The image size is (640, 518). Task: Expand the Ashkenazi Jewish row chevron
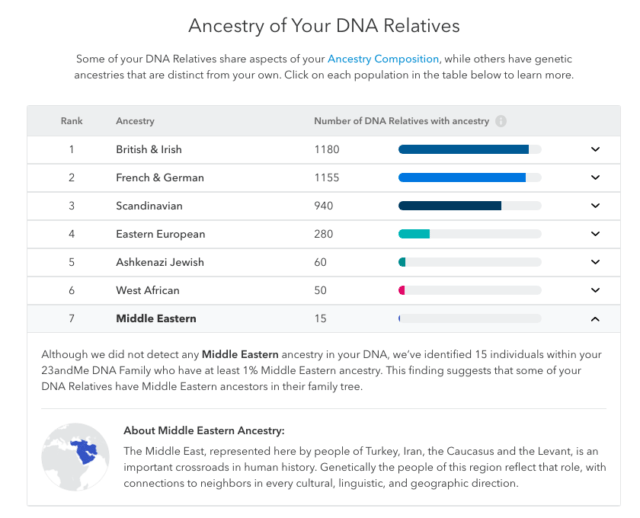coord(595,262)
